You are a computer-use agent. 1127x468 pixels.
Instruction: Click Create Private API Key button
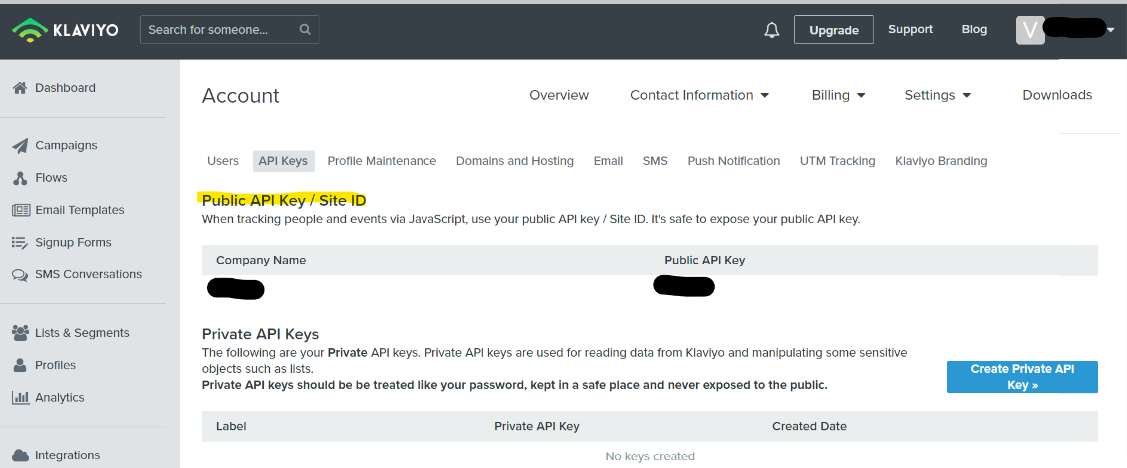point(1022,377)
